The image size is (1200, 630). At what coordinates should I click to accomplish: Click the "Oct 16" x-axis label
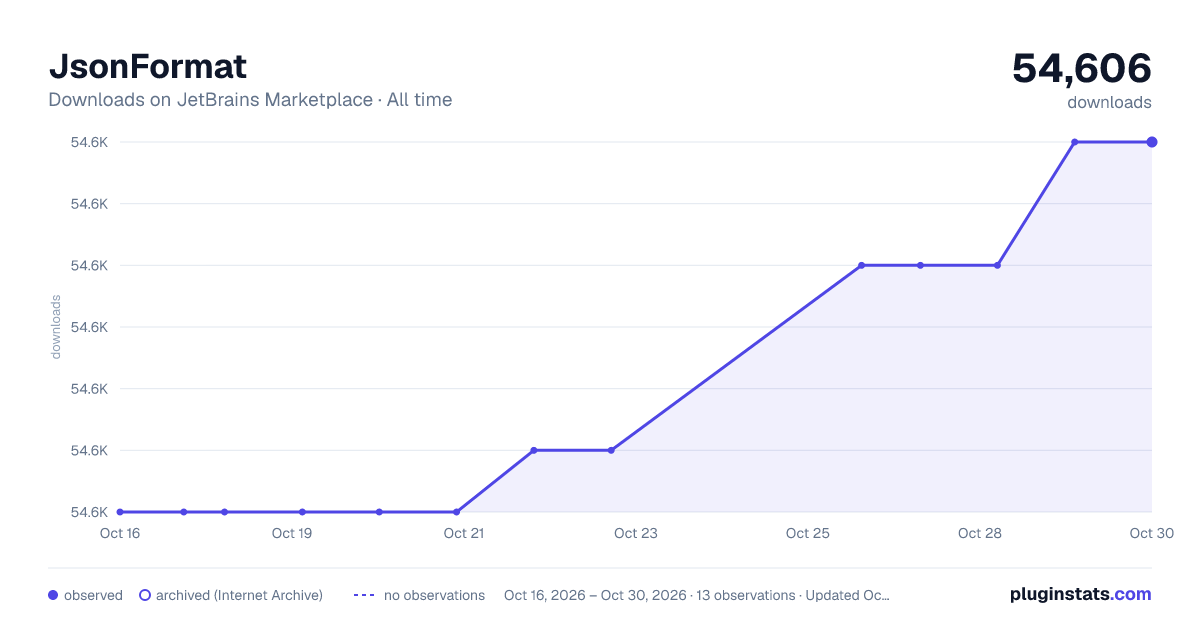point(120,533)
